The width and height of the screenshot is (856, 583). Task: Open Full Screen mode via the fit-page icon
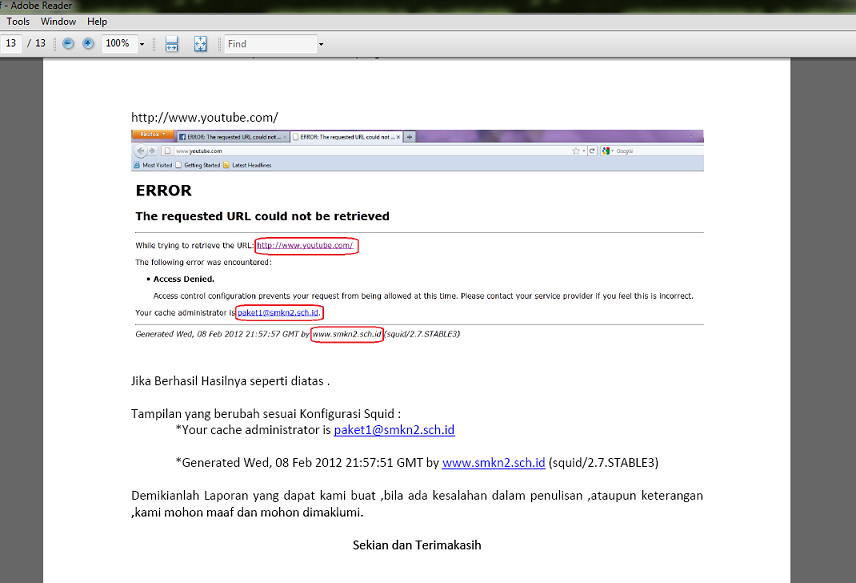[x=202, y=43]
